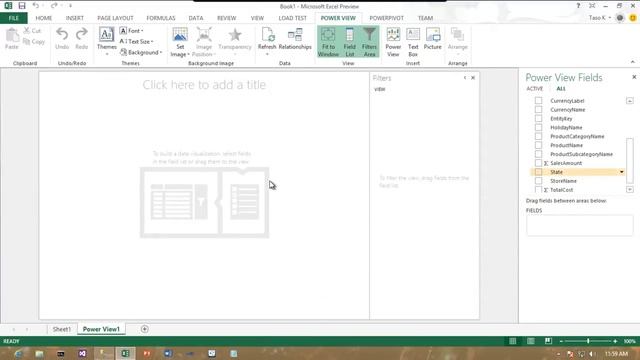Click the Paste icon in Clipboard group
640x360 pixels.
pyautogui.click(x=12, y=36)
